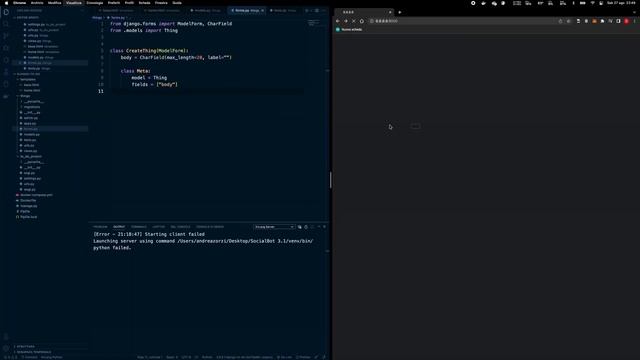
Task: Open the output channel dropdown in panel
Action: pos(274,227)
